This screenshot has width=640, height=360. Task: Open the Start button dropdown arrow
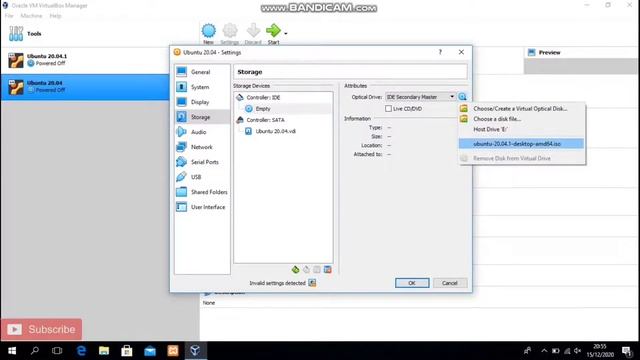click(x=286, y=33)
